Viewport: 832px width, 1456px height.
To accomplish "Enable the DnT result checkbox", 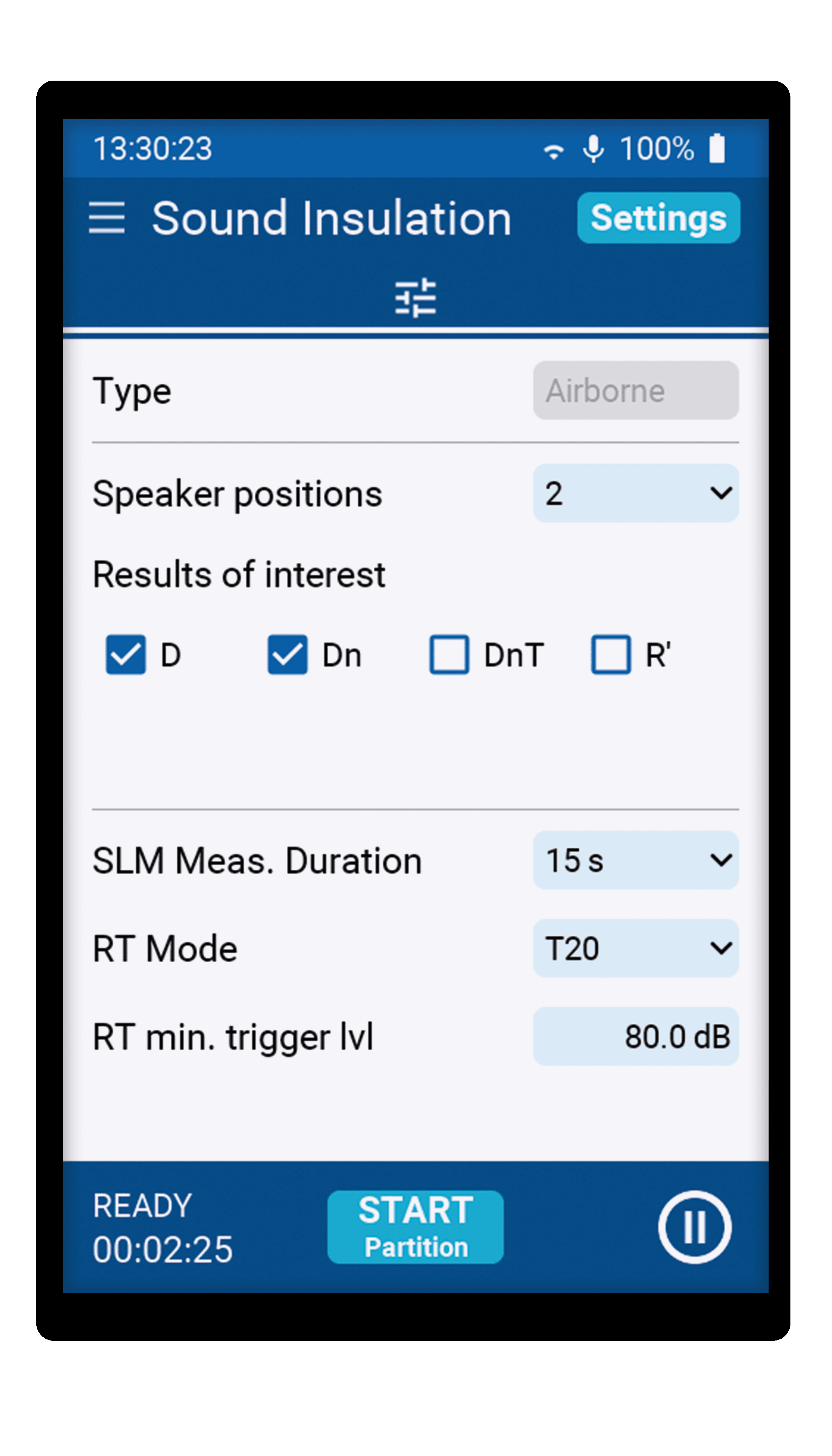I will coord(449,655).
